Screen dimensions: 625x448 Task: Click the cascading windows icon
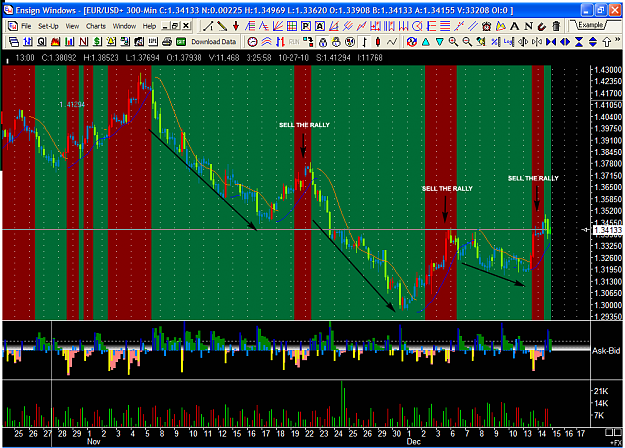pyautogui.click(x=14, y=42)
